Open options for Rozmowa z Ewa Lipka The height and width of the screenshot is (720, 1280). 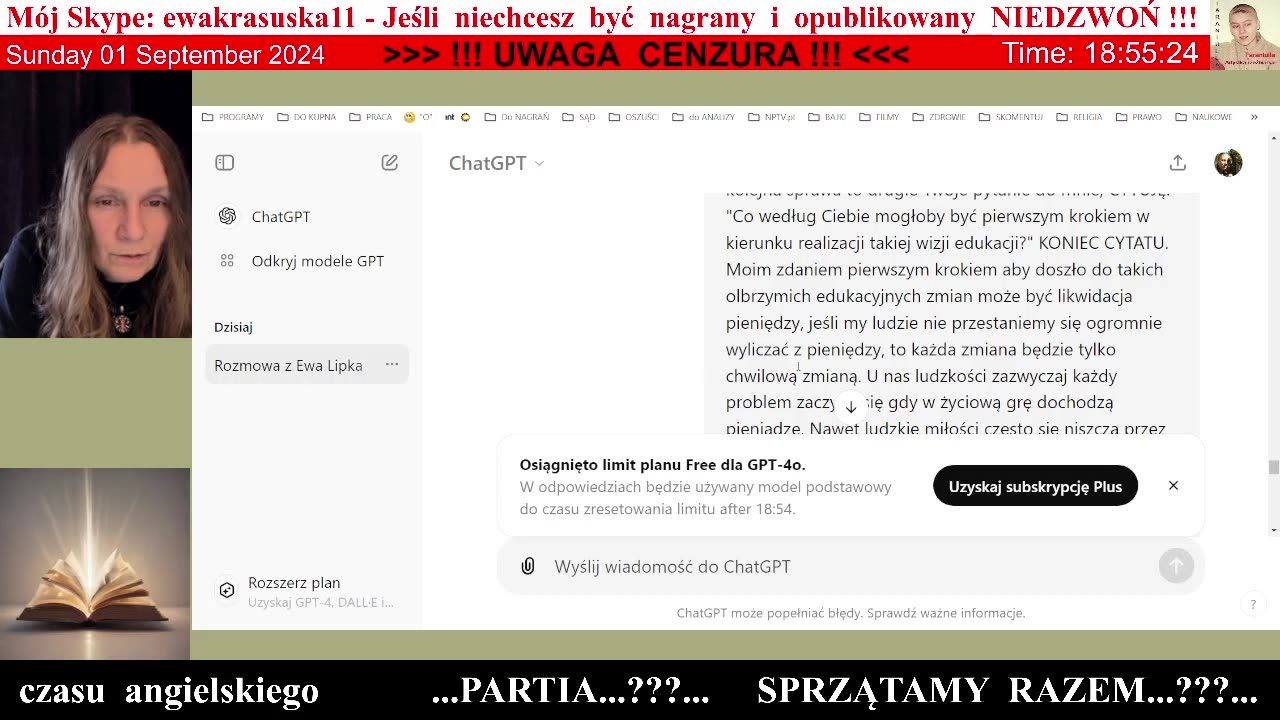tap(392, 365)
